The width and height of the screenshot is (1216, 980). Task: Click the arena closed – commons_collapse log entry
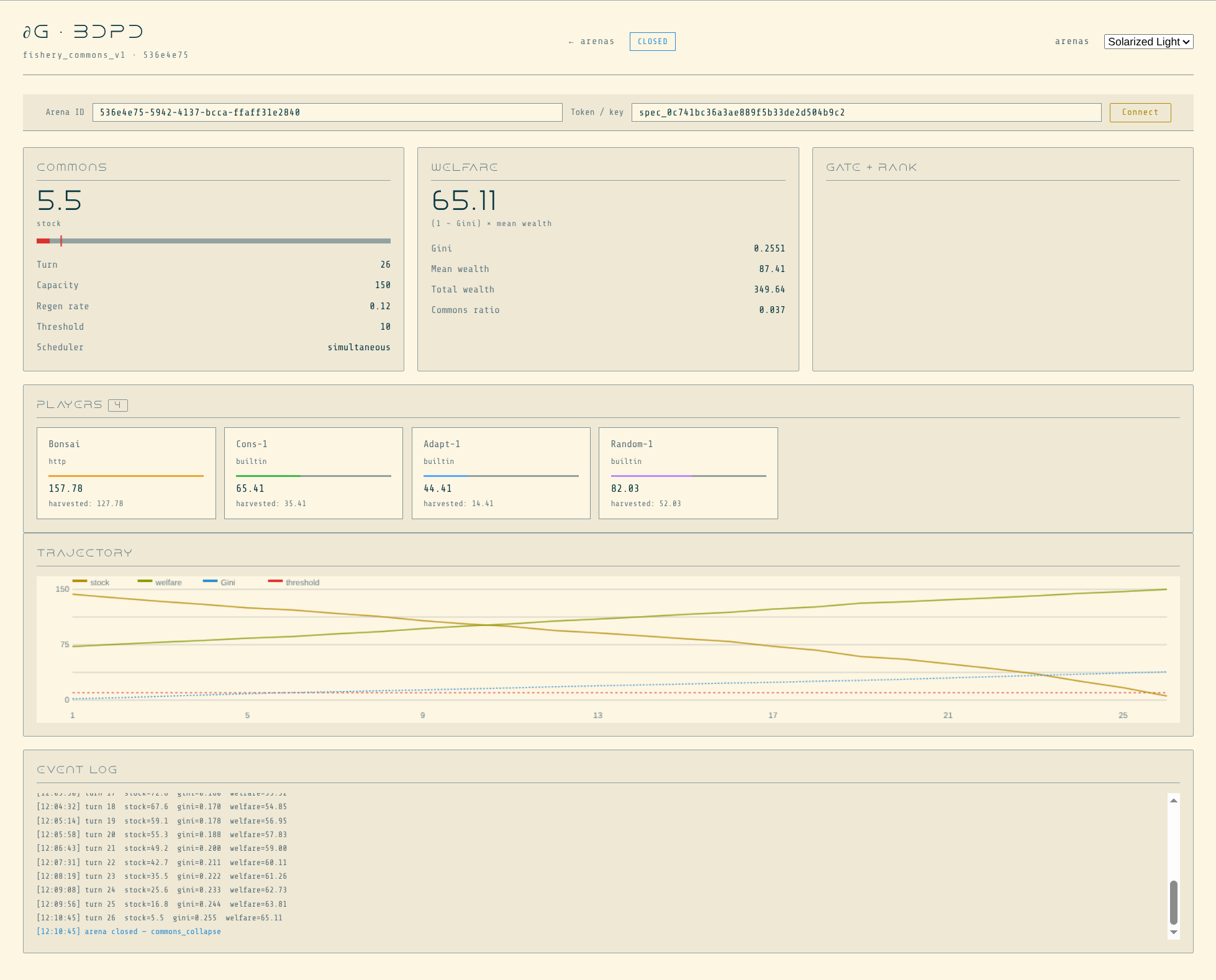point(129,932)
